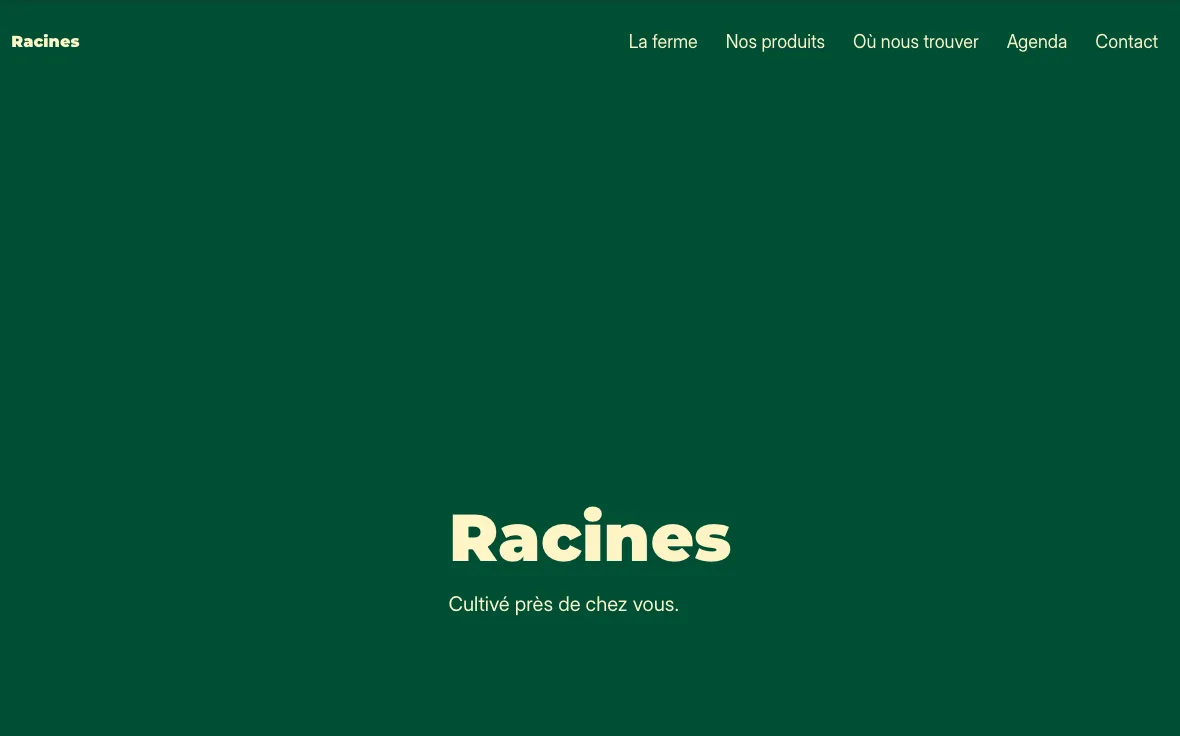Open the Contact page

pos(1127,41)
